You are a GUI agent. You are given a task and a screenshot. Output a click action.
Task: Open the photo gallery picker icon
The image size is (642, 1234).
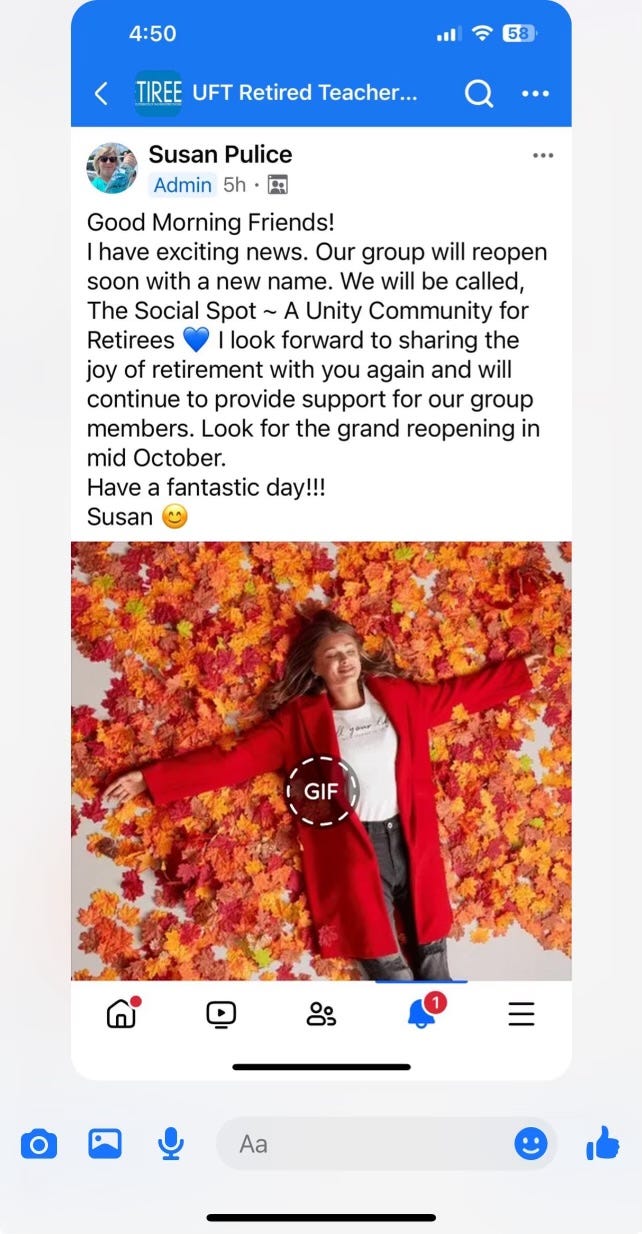(105, 1143)
